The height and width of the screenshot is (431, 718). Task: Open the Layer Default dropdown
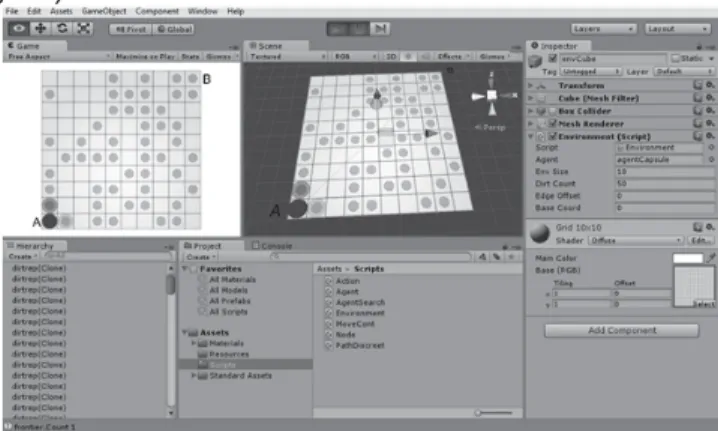tap(684, 71)
